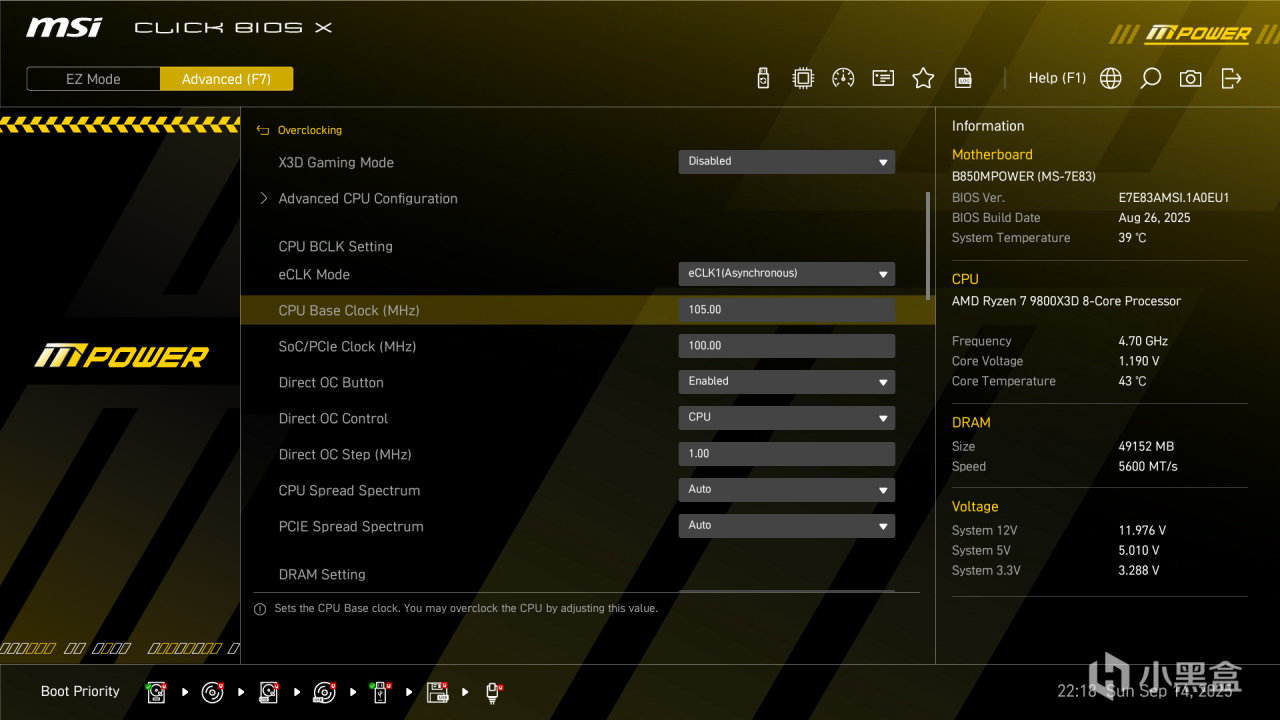Go back using the Overclocking arrow icon

(x=263, y=130)
